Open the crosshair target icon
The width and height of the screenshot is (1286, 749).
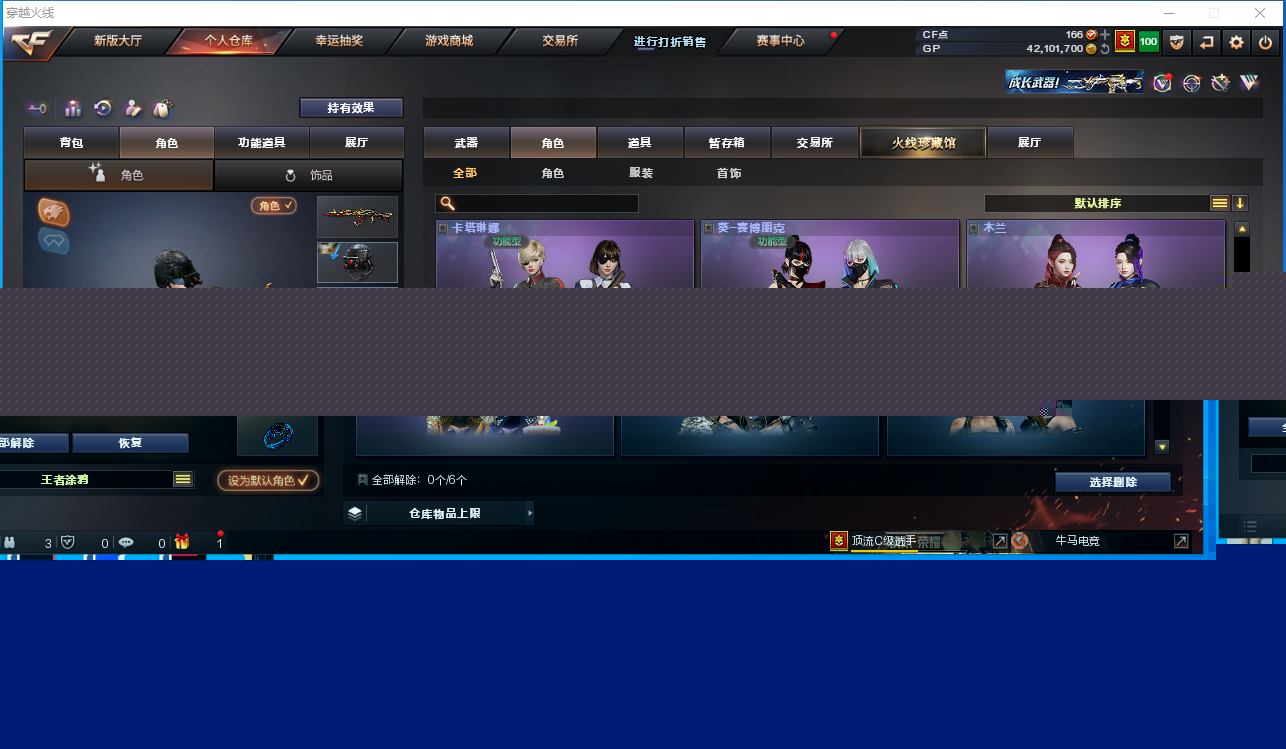pos(1191,83)
